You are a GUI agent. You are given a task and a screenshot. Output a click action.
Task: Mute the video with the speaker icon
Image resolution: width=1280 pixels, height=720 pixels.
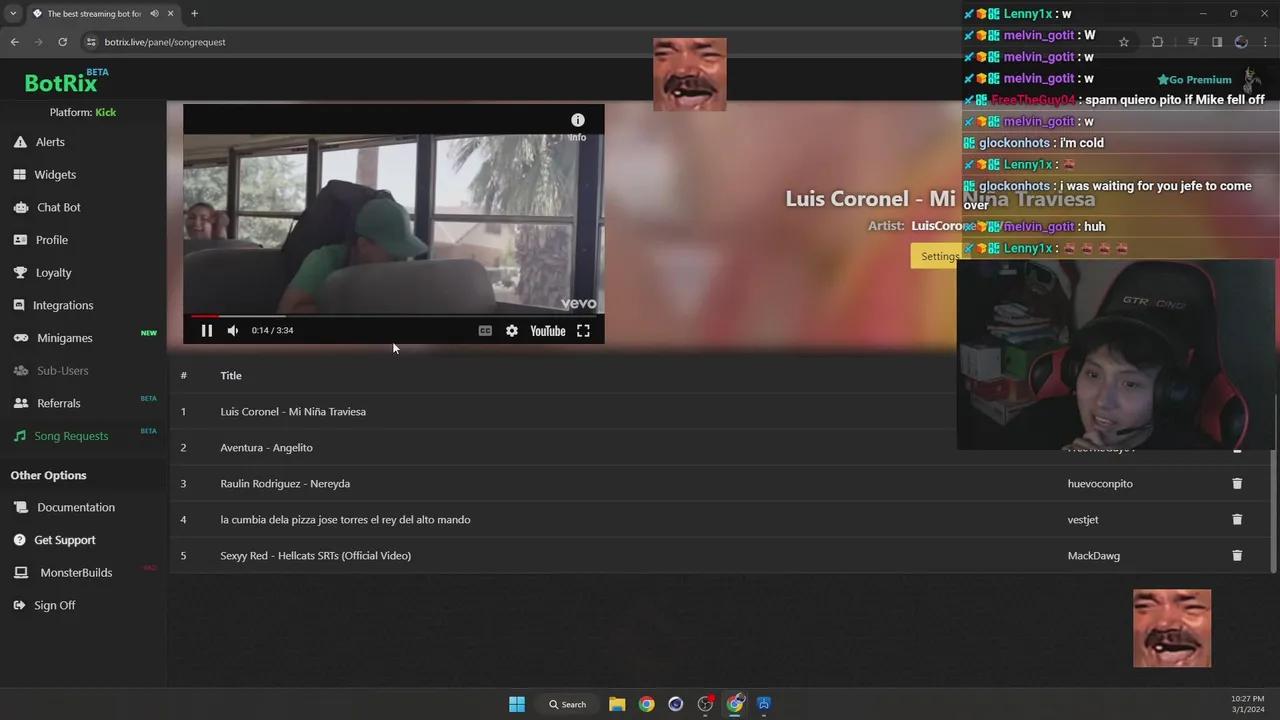[233, 331]
